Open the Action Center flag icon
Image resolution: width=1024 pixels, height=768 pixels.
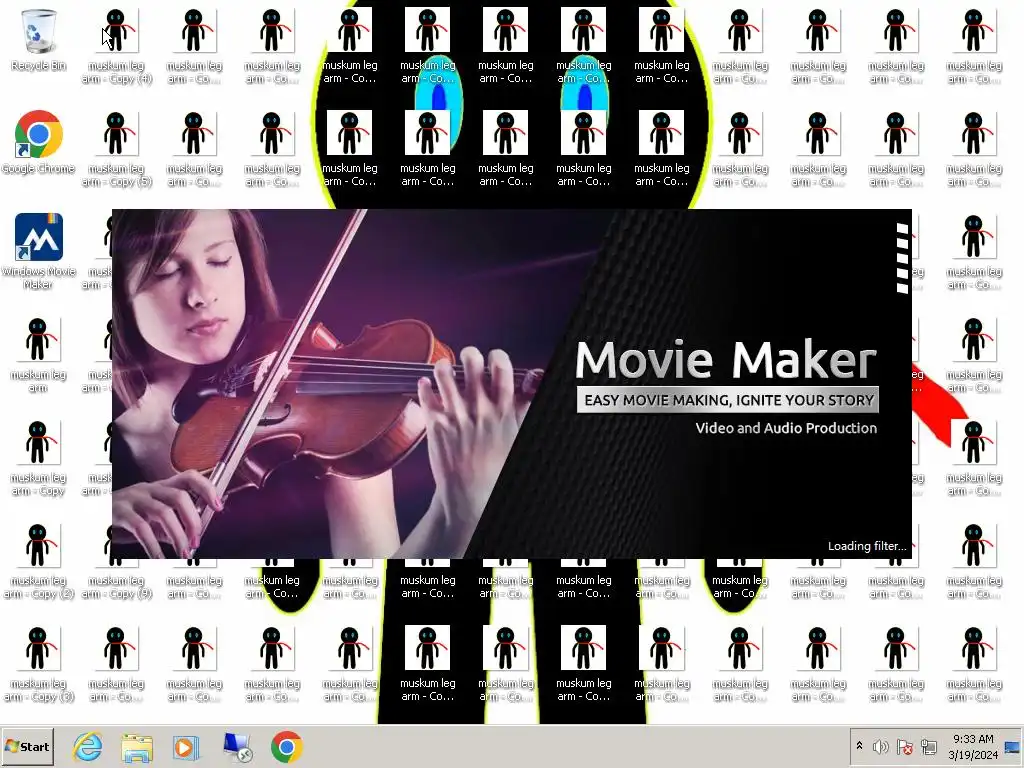[x=904, y=746]
